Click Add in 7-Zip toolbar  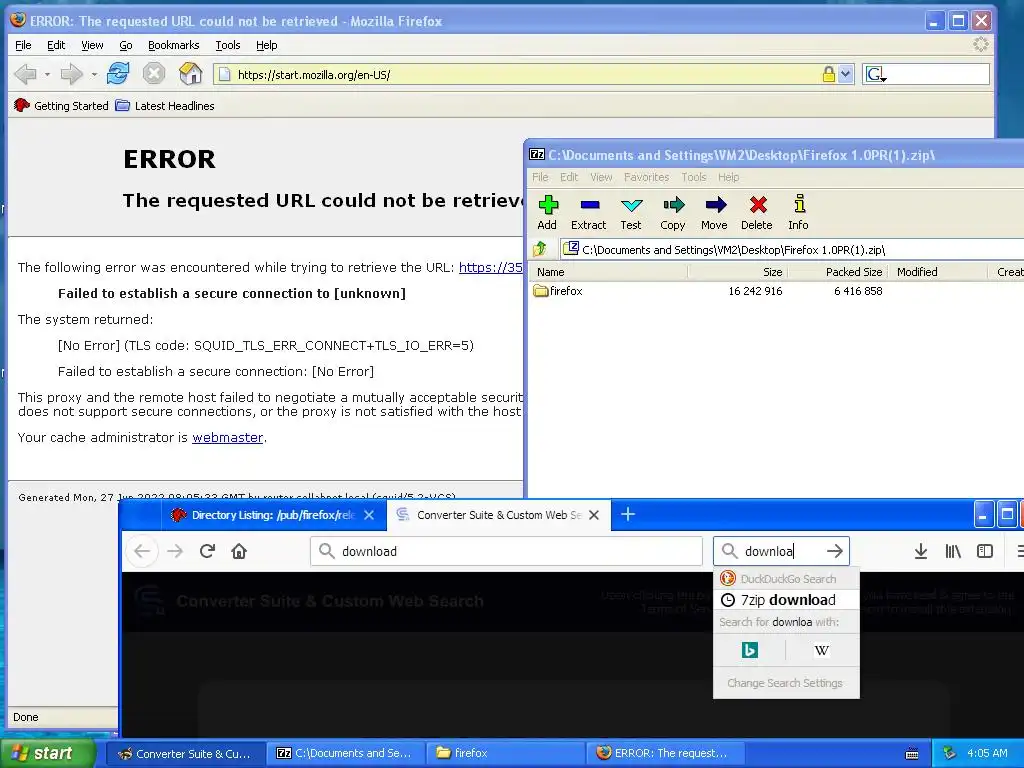coord(547,213)
